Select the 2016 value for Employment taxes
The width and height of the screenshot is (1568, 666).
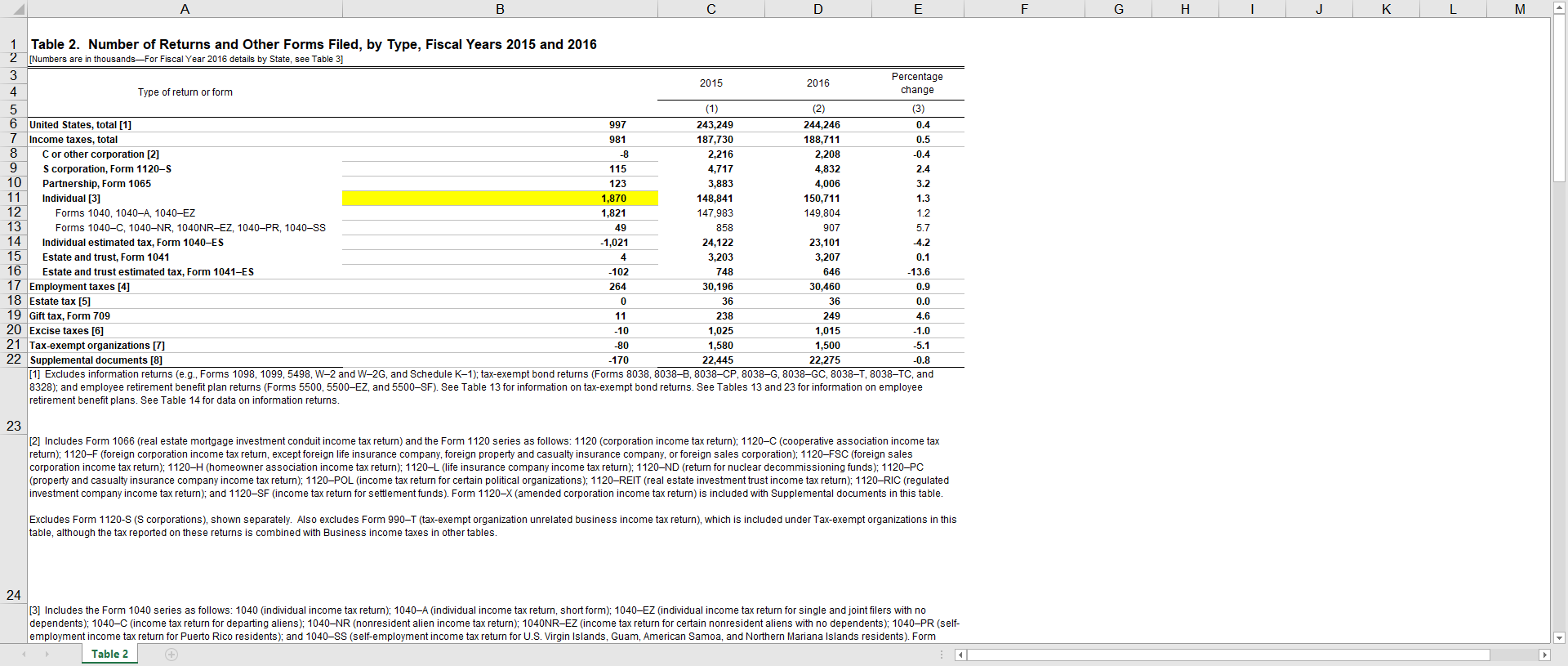point(818,287)
